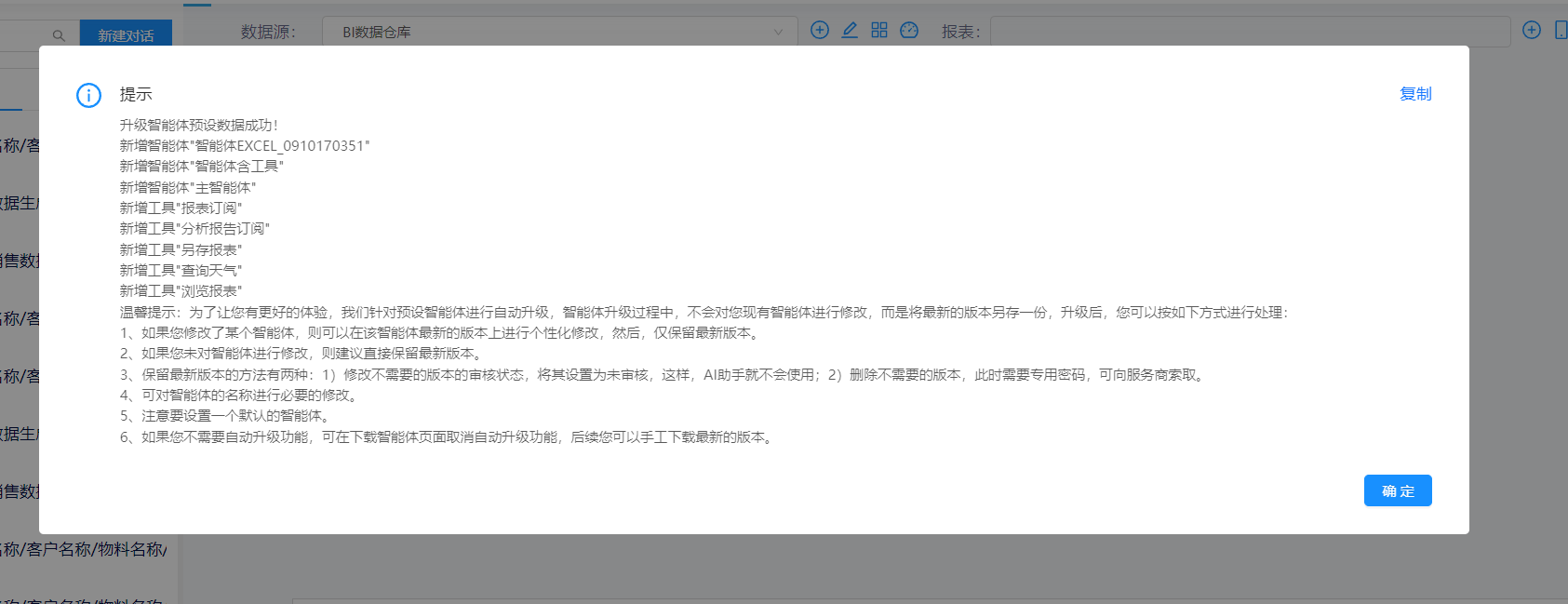Screen dimensions: 1568x604
Task: Click the line 新增智能体"智能体含工具"
Action: (x=201, y=166)
